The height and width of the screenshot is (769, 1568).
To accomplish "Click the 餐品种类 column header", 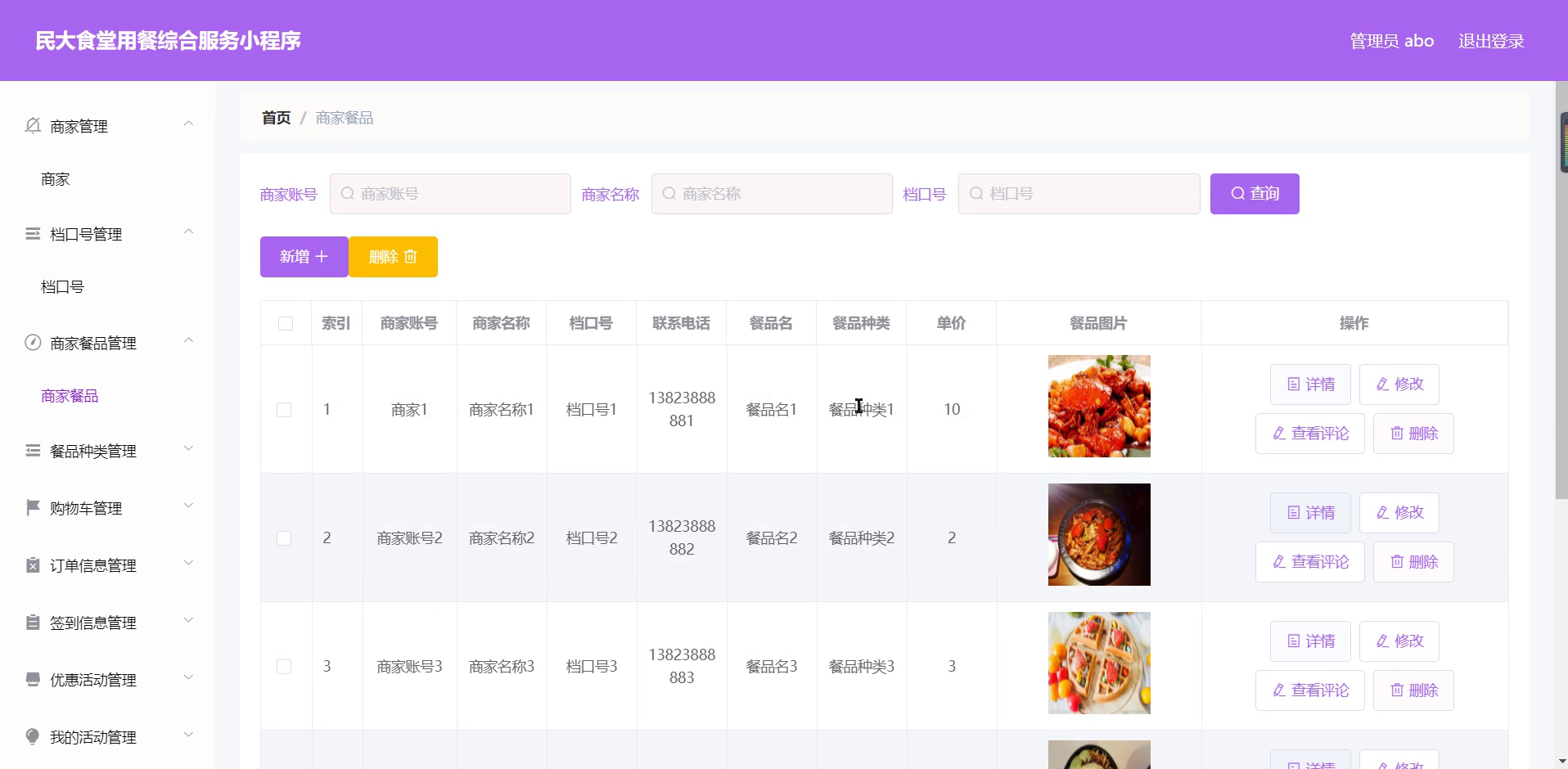I will pos(861,323).
